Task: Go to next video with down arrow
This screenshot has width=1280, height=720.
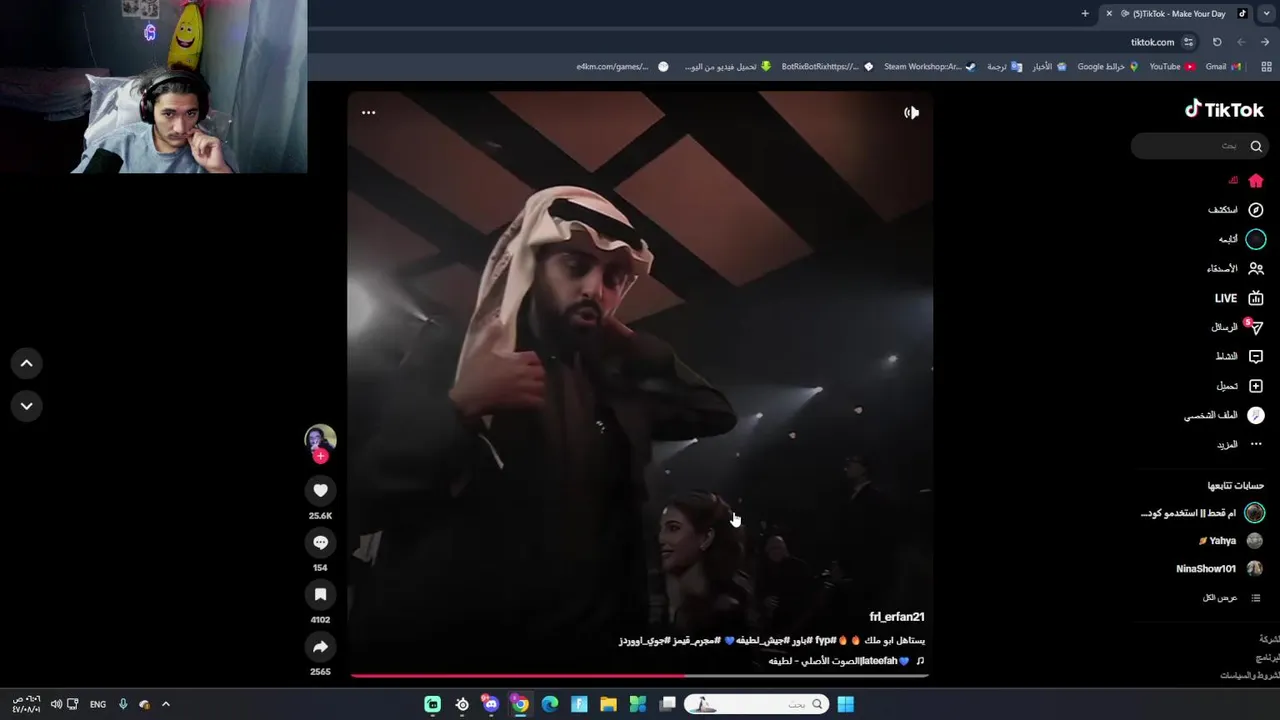Action: (27, 406)
